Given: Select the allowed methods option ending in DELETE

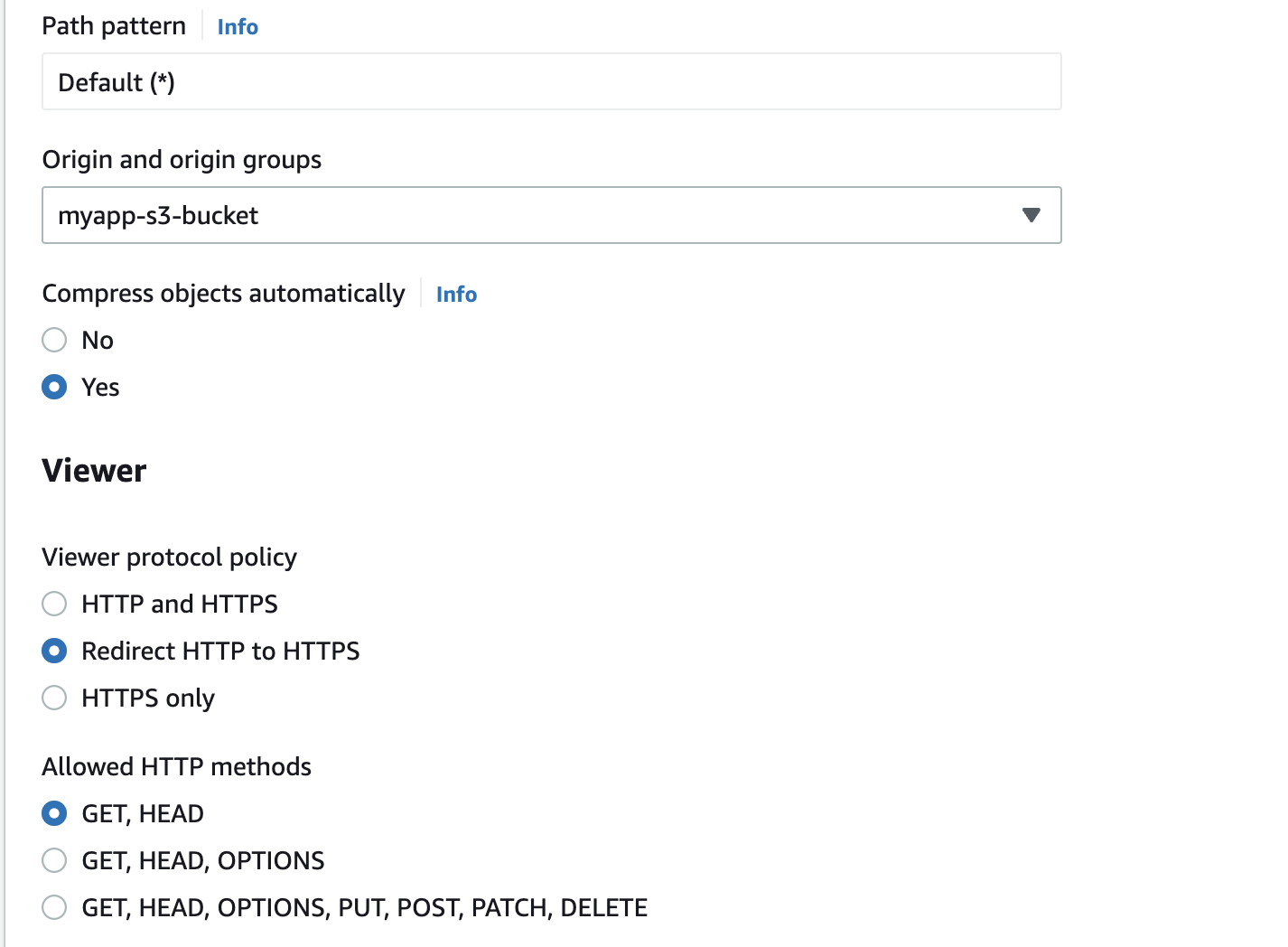Looking at the screenshot, I should click(x=54, y=907).
